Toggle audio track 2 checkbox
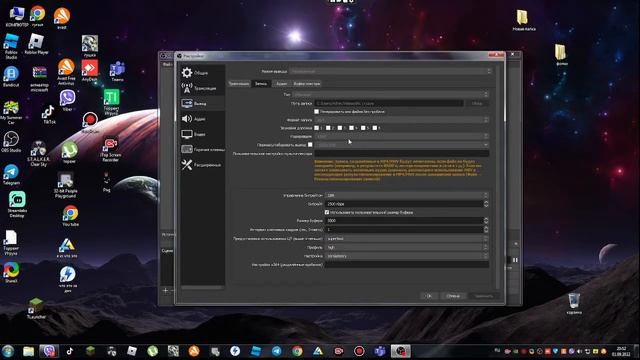The width and height of the screenshot is (640, 360). click(328, 128)
